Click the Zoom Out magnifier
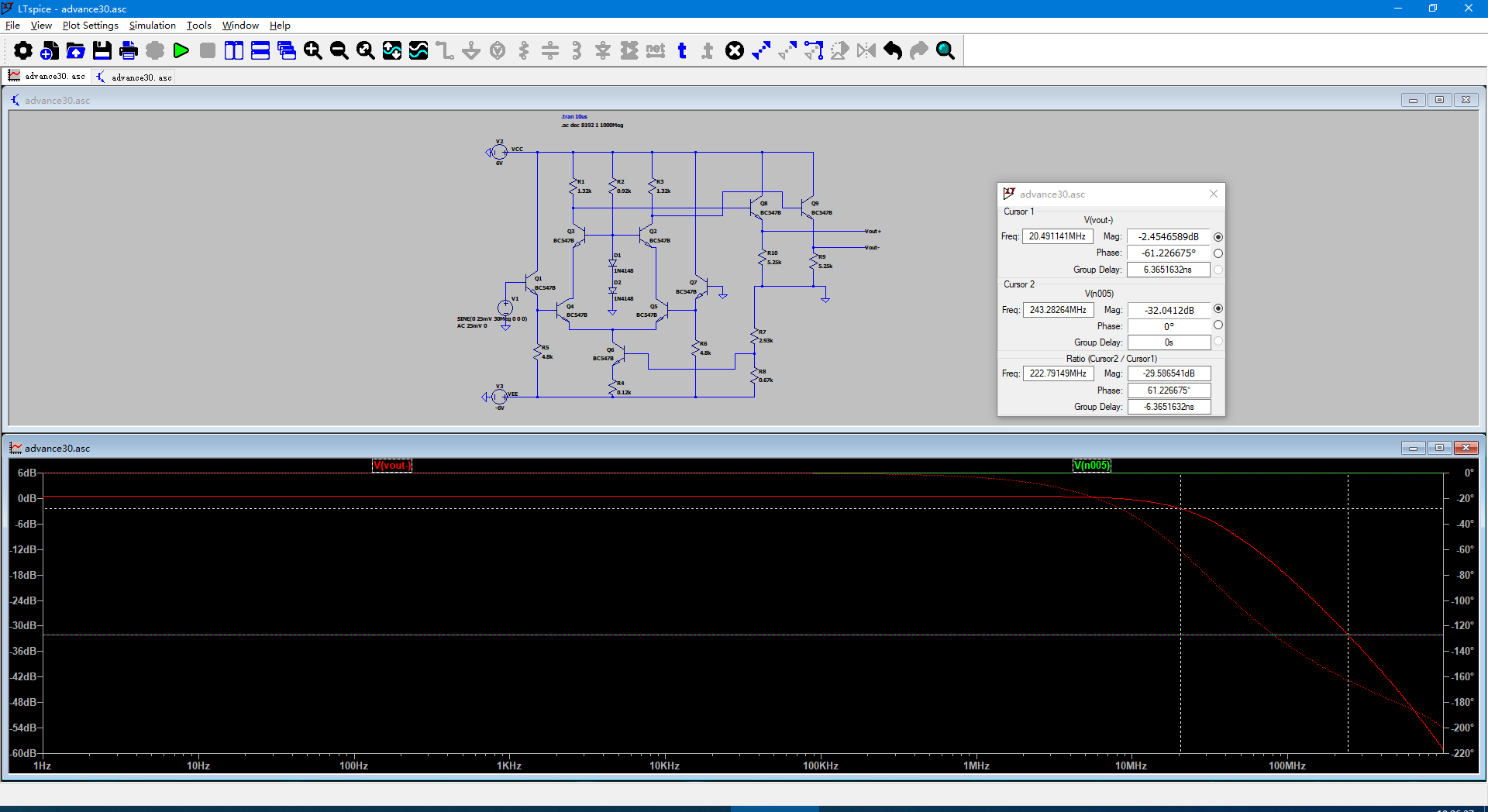The image size is (1488, 812). 339,50
